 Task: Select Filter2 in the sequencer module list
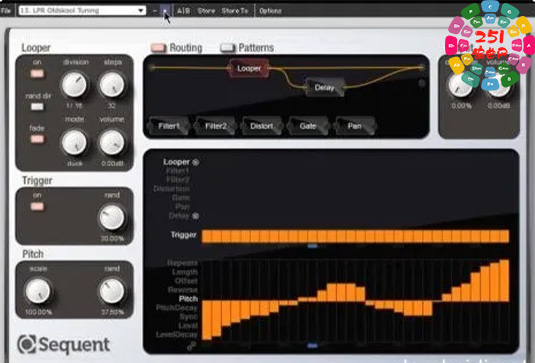(177, 179)
